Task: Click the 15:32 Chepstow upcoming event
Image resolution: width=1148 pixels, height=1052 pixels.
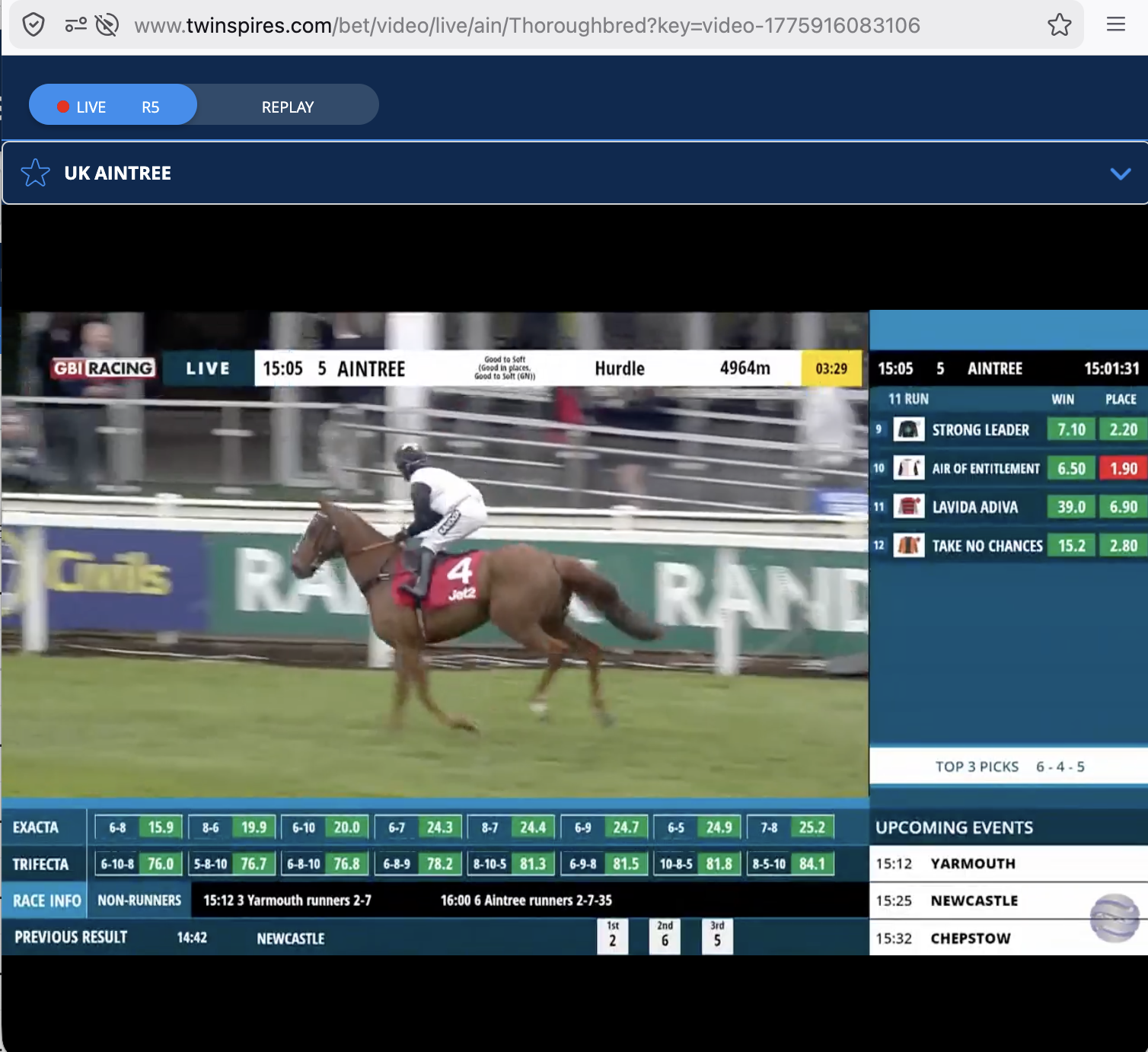Action: click(1009, 938)
